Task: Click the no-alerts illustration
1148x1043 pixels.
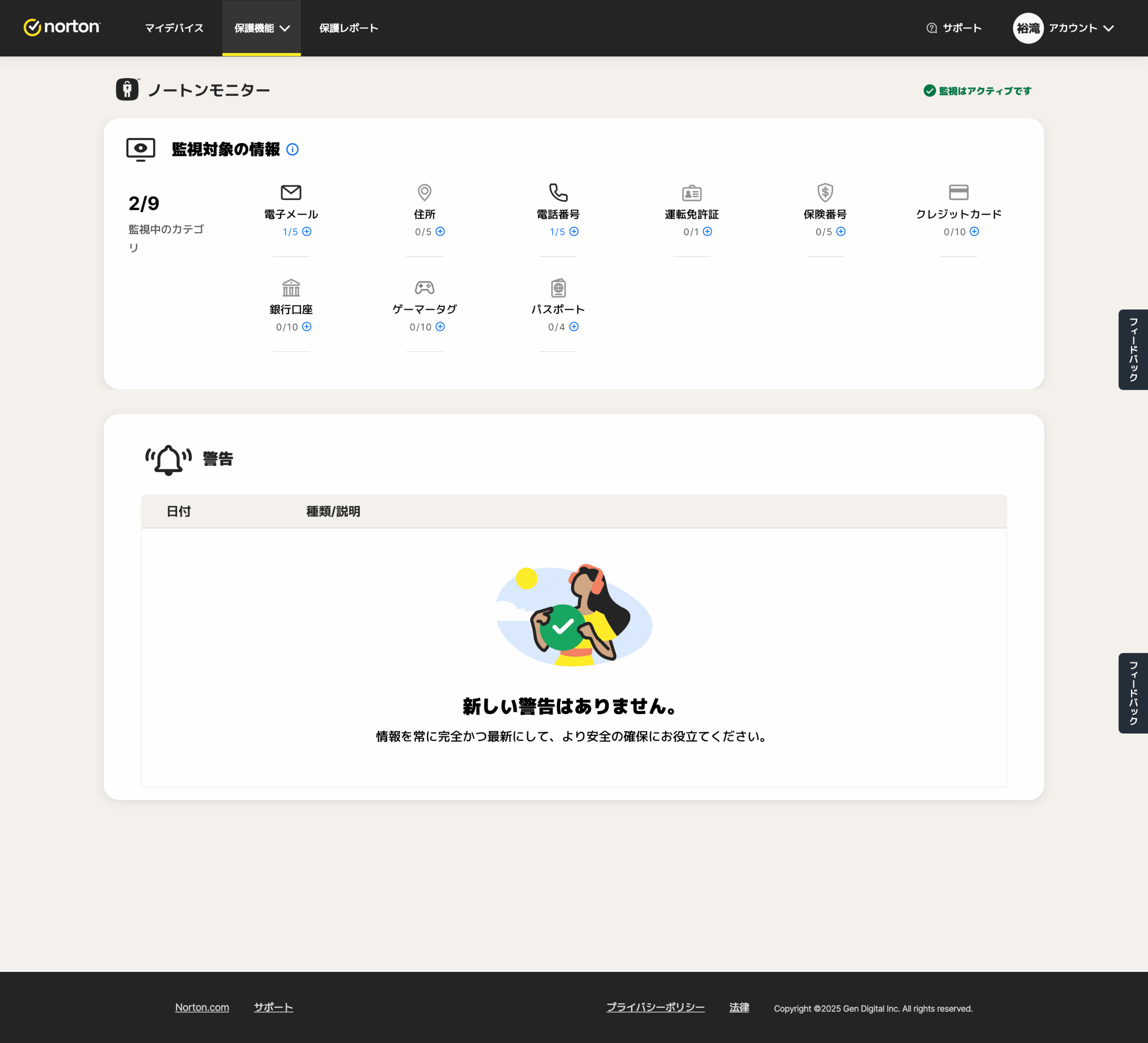Action: (x=574, y=615)
